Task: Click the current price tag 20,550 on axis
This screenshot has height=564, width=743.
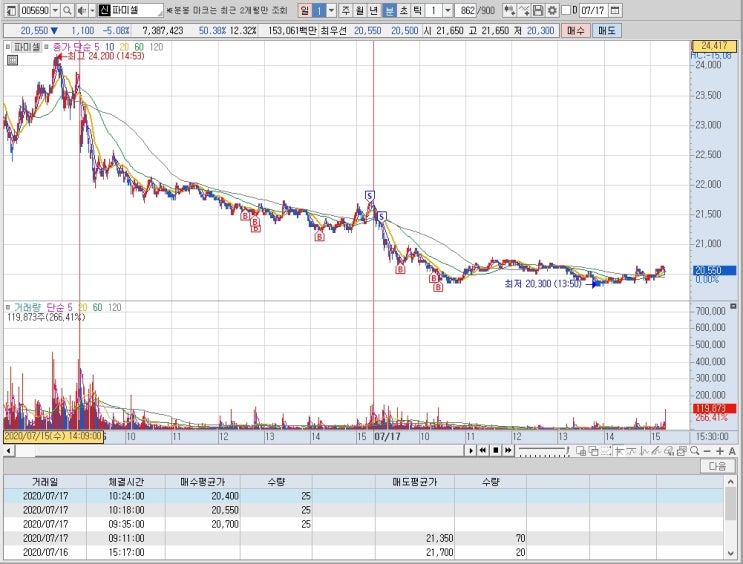Action: pos(715,271)
